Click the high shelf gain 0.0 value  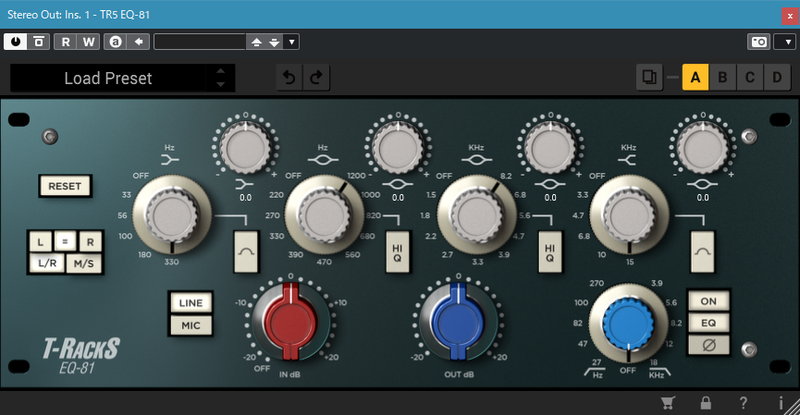click(703, 198)
